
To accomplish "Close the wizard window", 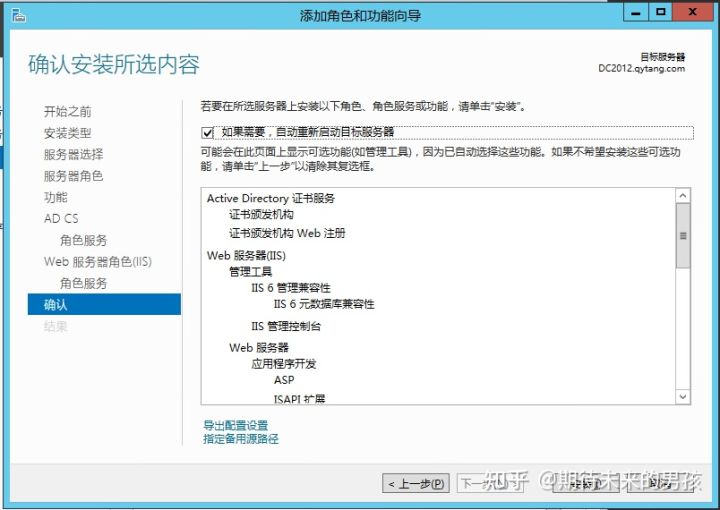I will click(693, 12).
